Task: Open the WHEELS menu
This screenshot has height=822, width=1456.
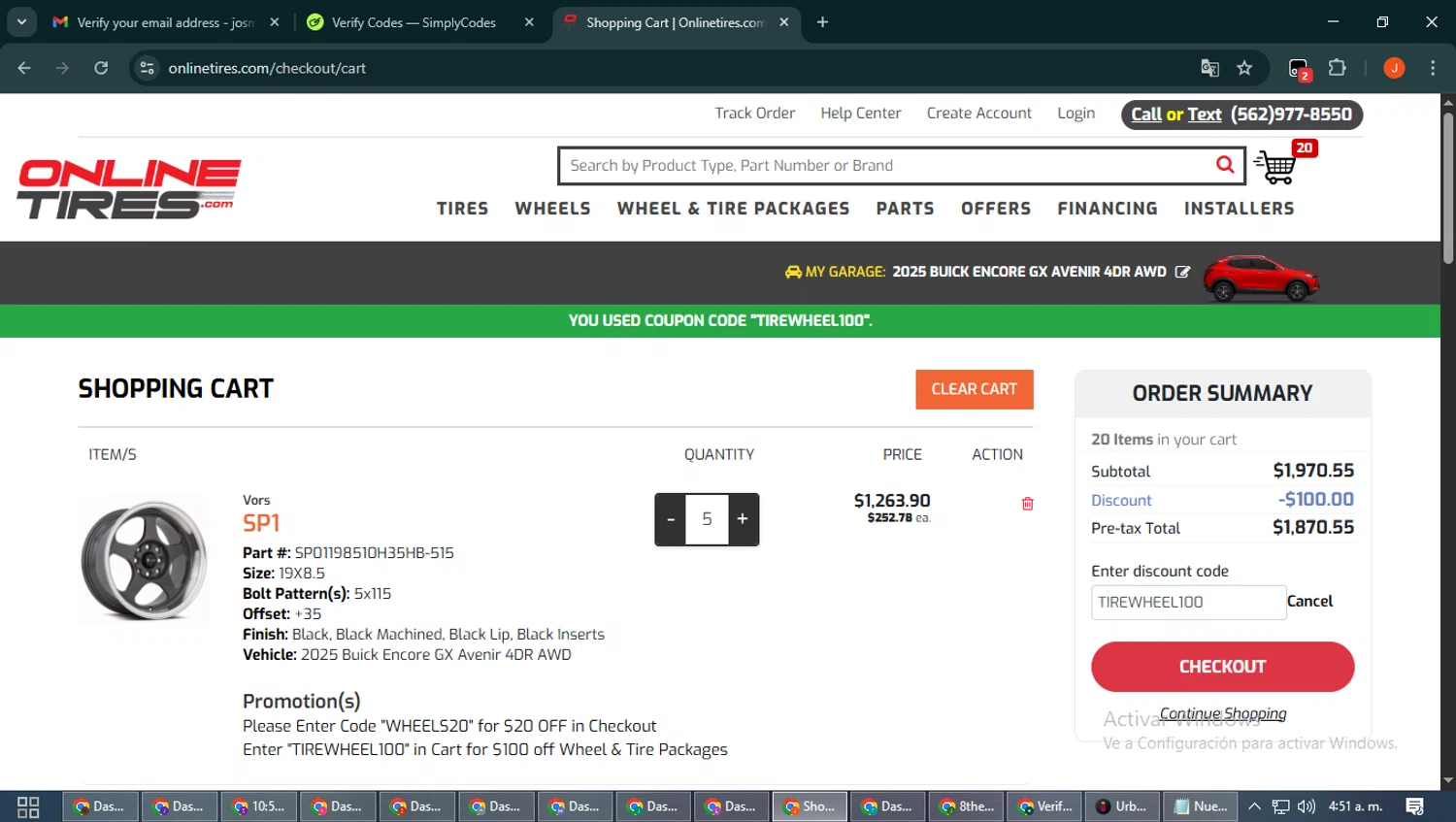Action: point(552,209)
